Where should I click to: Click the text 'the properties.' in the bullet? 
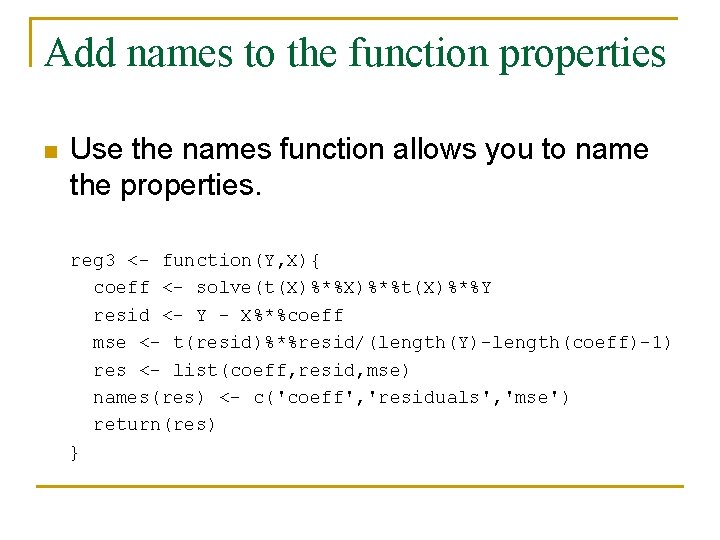click(165, 186)
